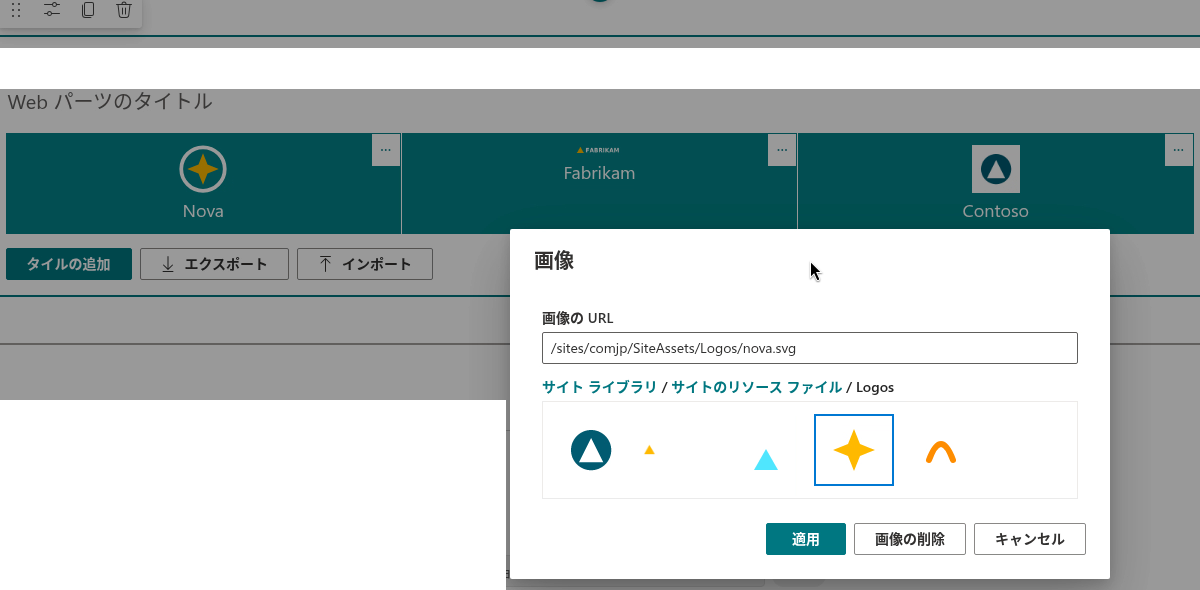This screenshot has width=1200, height=590.
Task: Go to サイト ライブラリ breadcrumb link
Action: [600, 387]
